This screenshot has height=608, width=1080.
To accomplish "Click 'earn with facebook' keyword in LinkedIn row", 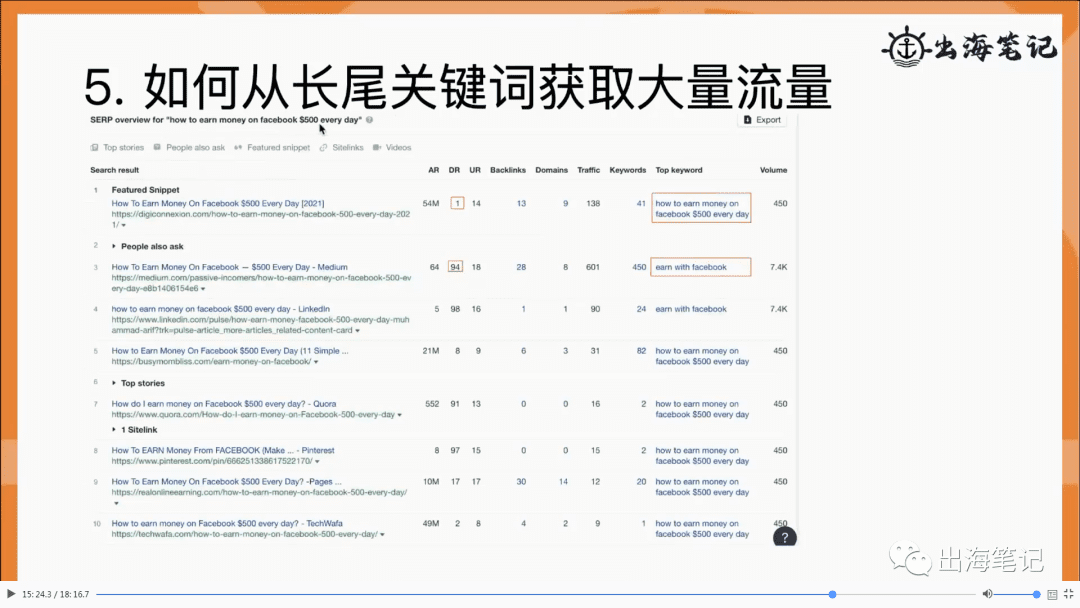I will click(691, 309).
